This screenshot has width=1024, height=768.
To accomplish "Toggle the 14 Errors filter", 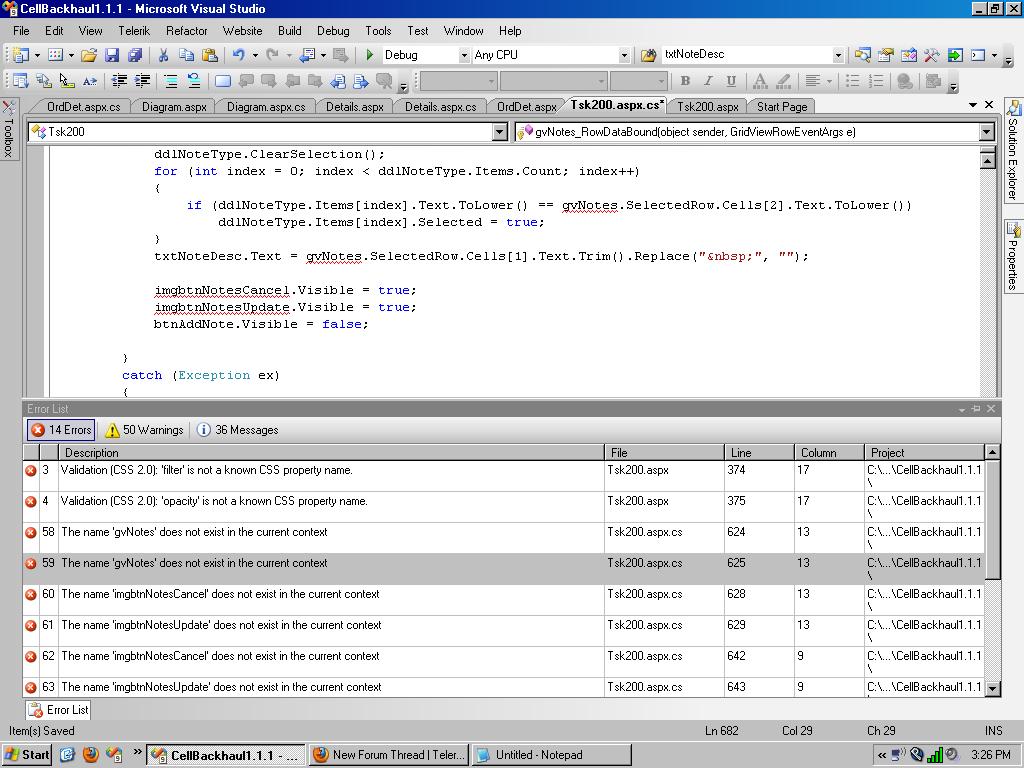I will click(x=61, y=430).
